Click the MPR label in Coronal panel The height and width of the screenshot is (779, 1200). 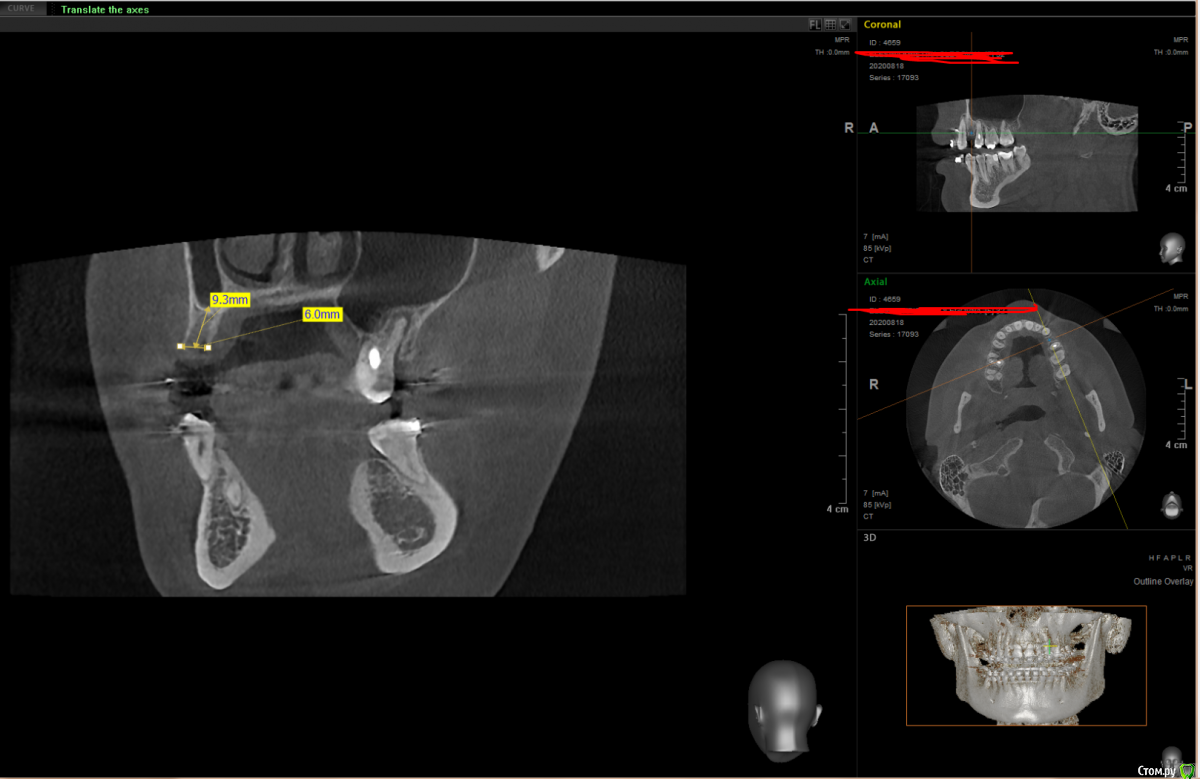[x=1180, y=40]
